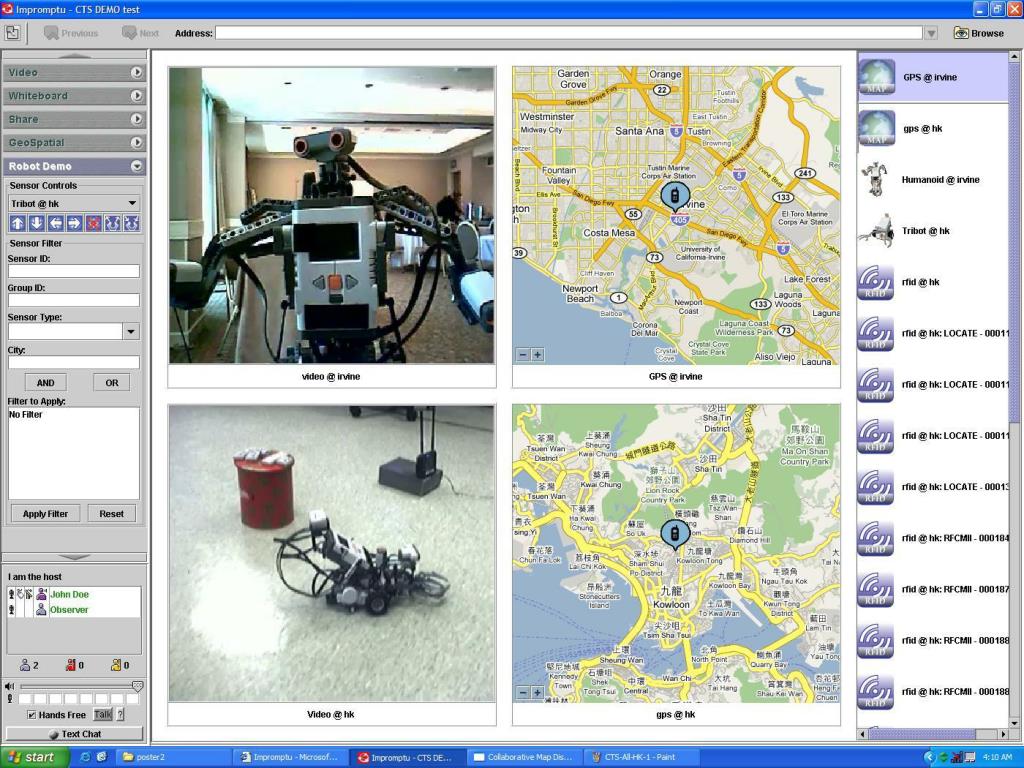The width and height of the screenshot is (1024, 768).
Task: Click the raised-hand icon next to John Doe
Action: click(x=20, y=594)
